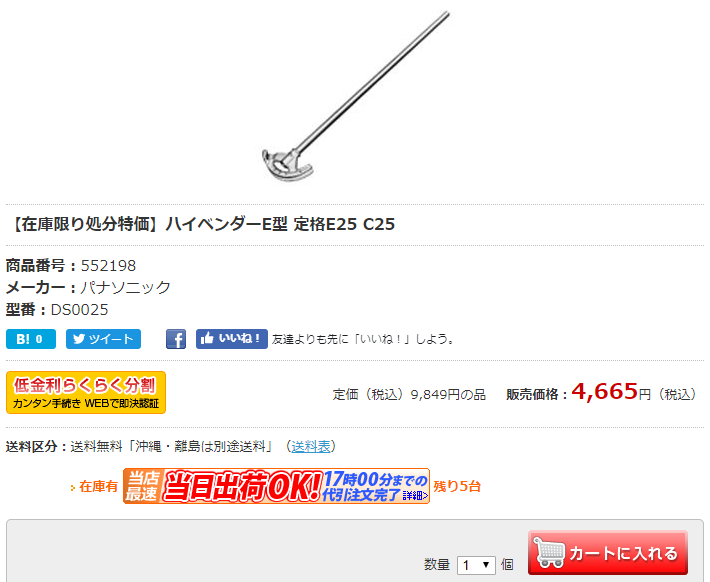The image size is (710, 582).
Task: Click the Hatena bookmark B! button
Action: pyautogui.click(x=31, y=339)
